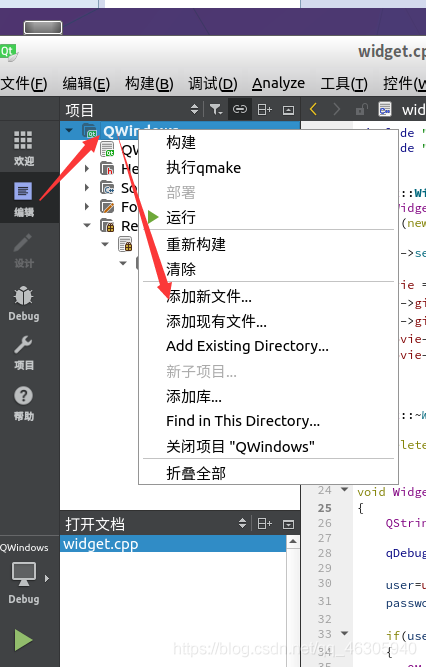Select widget.cpp in open documents list
426x667 pixels.
click(173, 544)
